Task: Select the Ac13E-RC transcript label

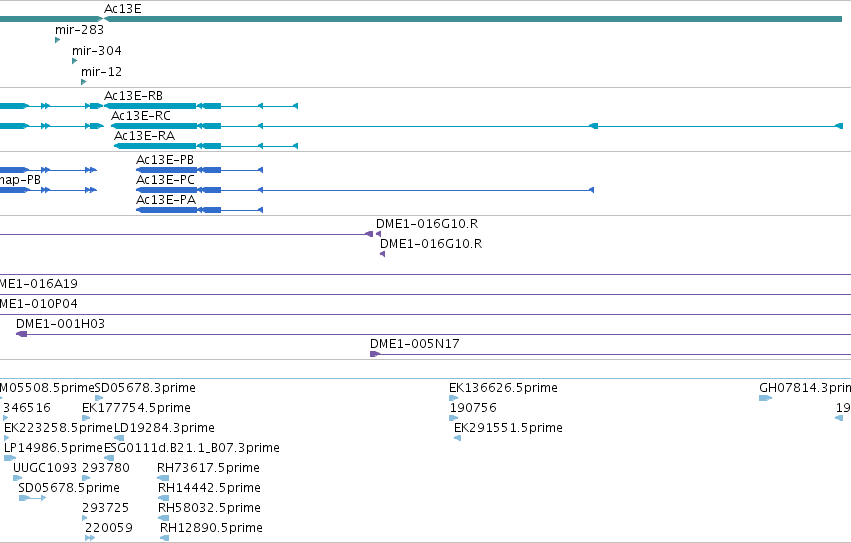Action: click(141, 116)
